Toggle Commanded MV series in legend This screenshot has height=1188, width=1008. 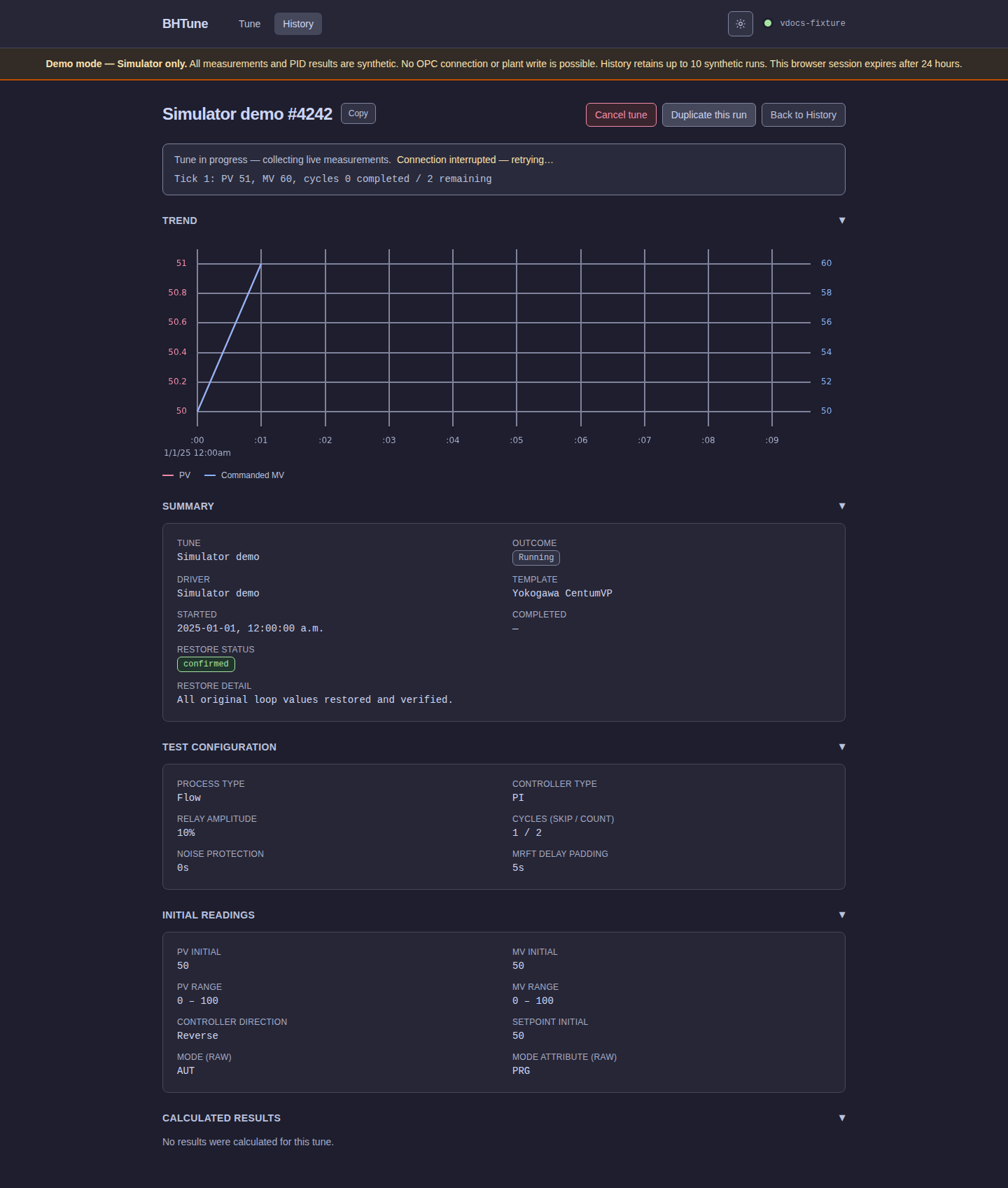(244, 475)
